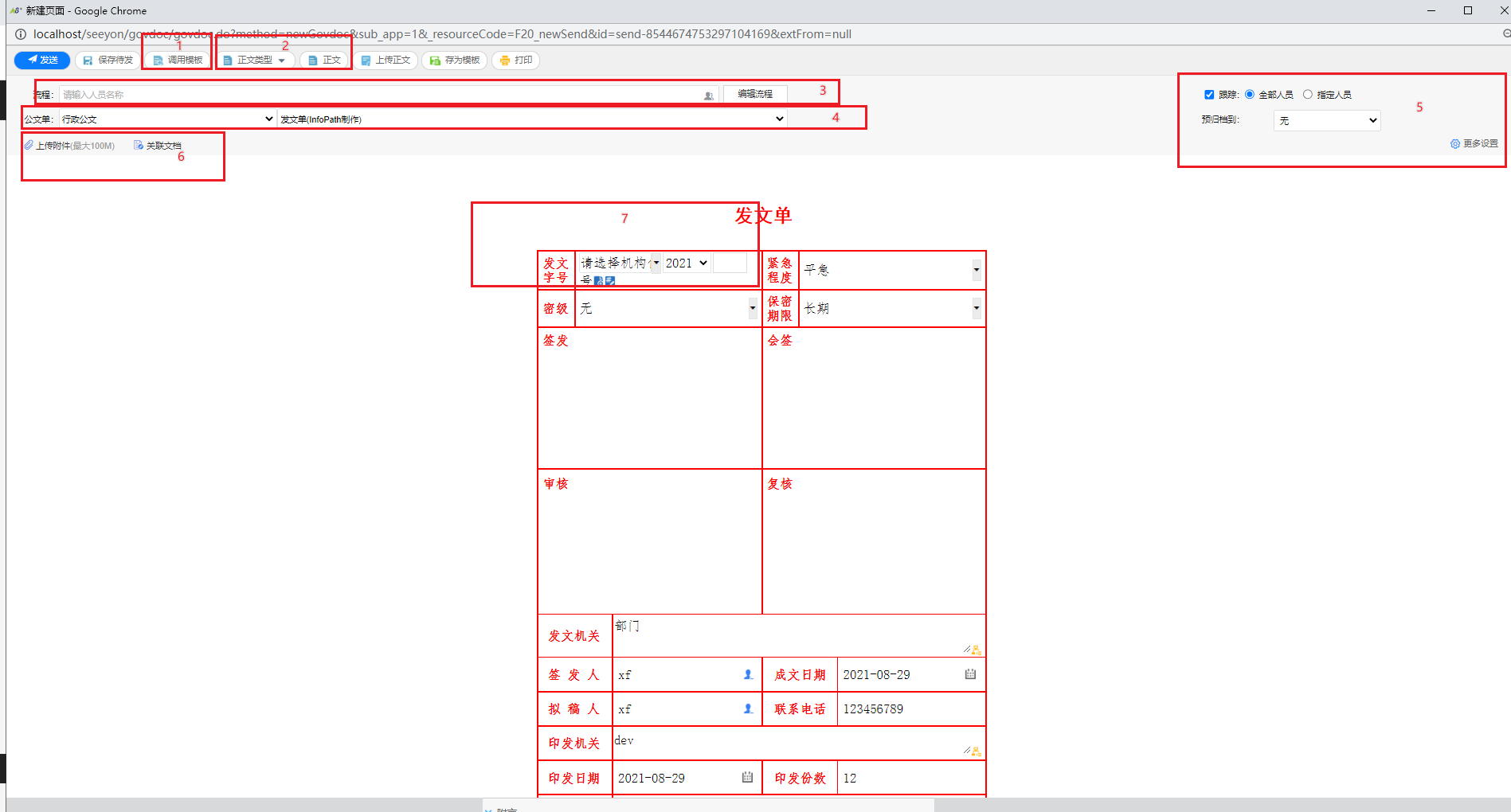Open the 预归档到 dropdown
Viewport: 1511px width, 812px height.
point(1326,121)
